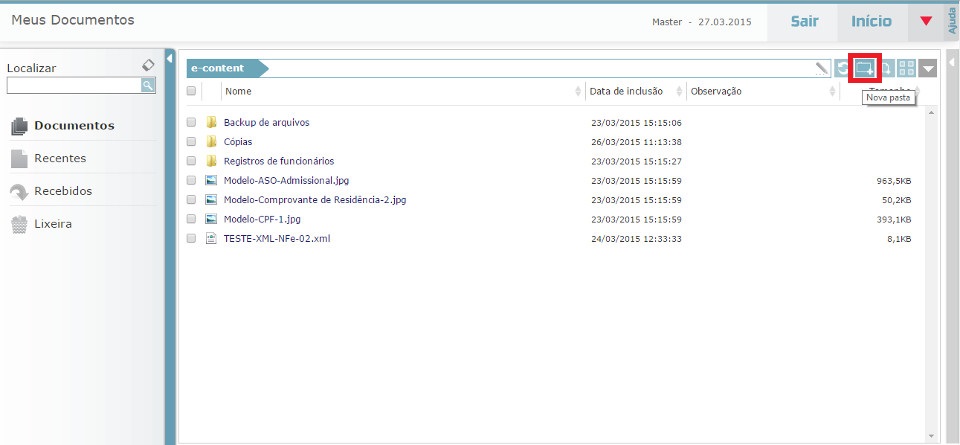
Task: Tick checkbox for Cópias folder
Action: pos(191,141)
